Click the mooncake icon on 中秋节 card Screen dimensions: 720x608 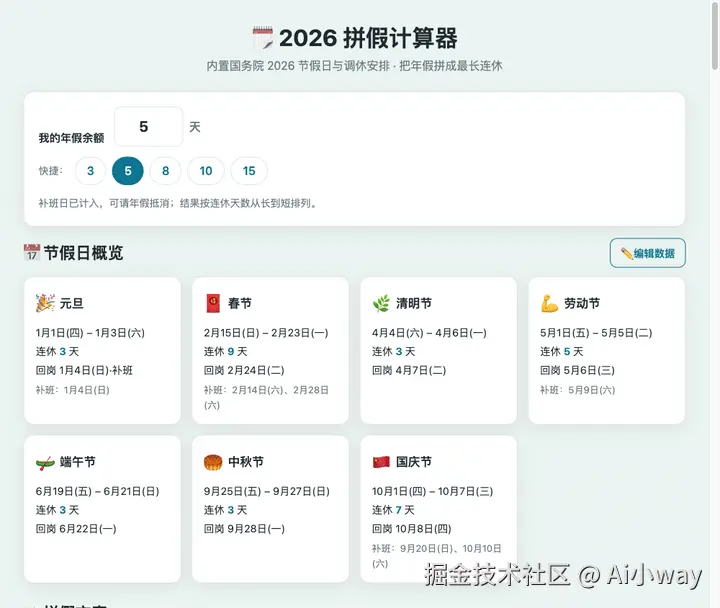213,462
